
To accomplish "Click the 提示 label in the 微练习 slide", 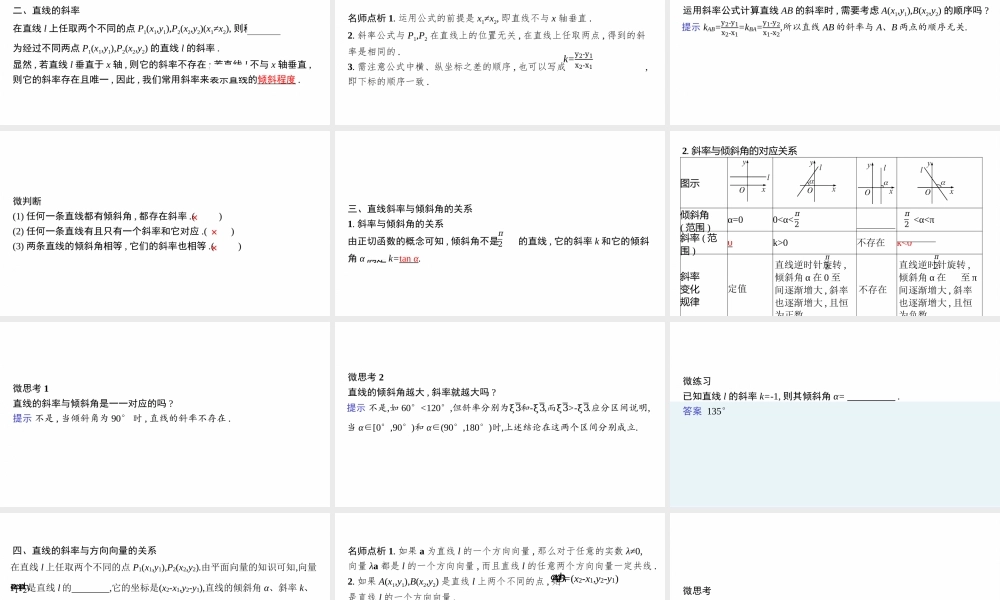I will [690, 410].
